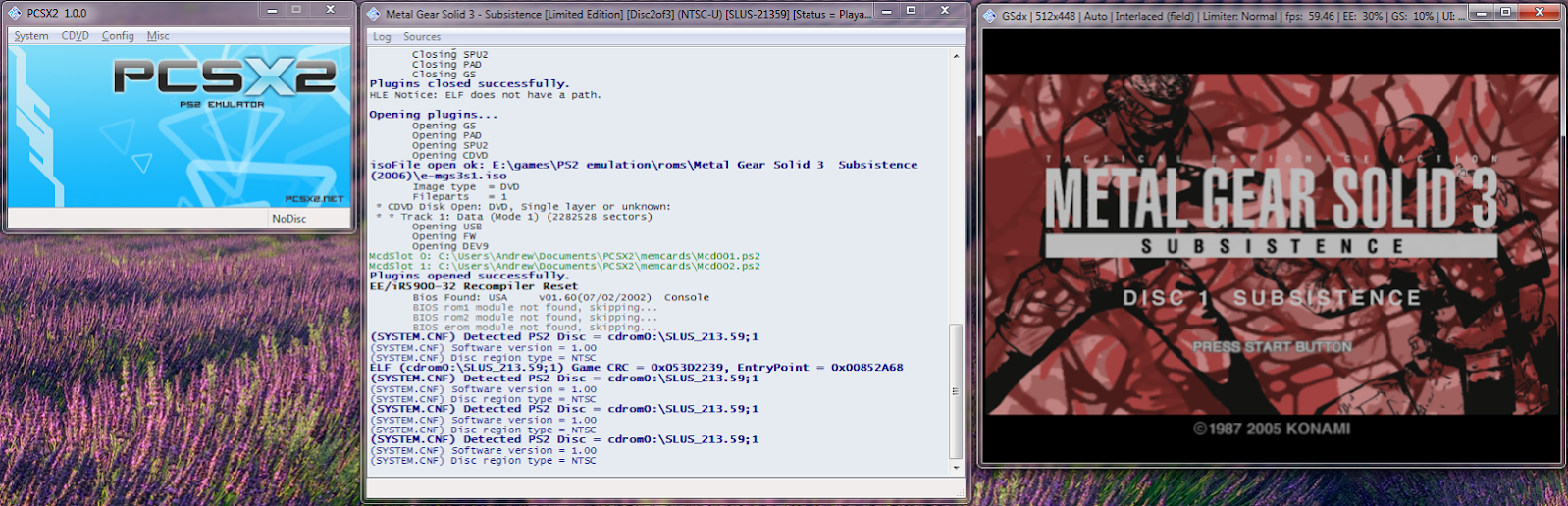
Task: Click the 'Opening FW' log line
Action: [444, 236]
